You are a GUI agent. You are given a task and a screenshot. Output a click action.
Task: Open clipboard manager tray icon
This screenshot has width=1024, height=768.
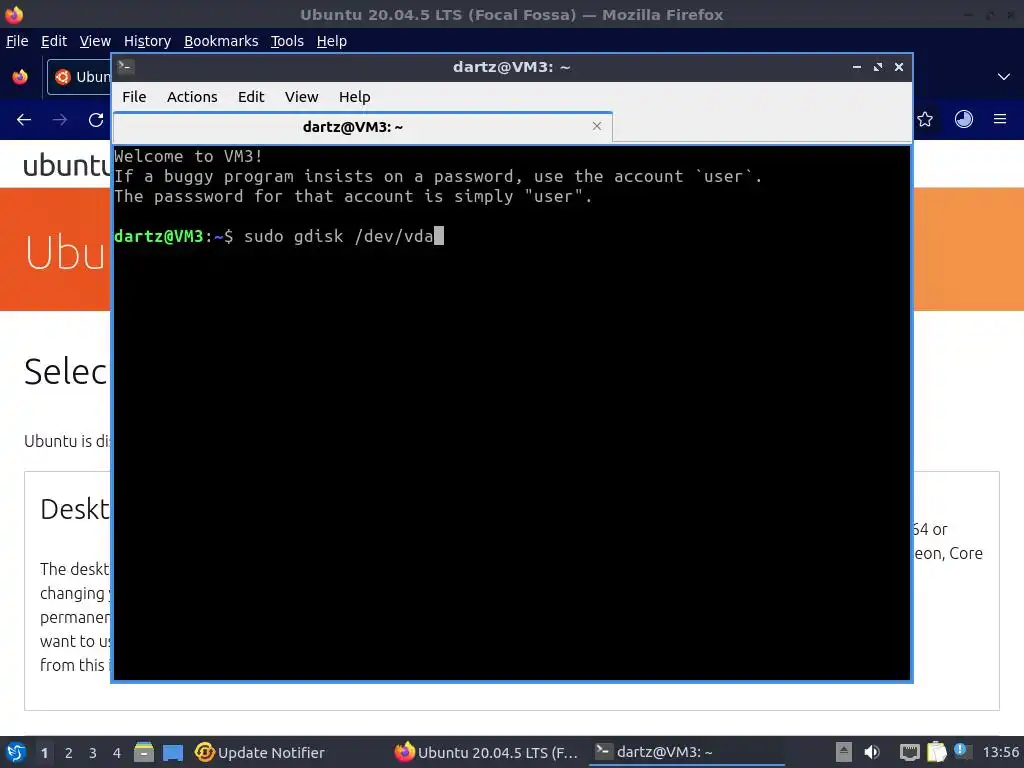coord(936,752)
